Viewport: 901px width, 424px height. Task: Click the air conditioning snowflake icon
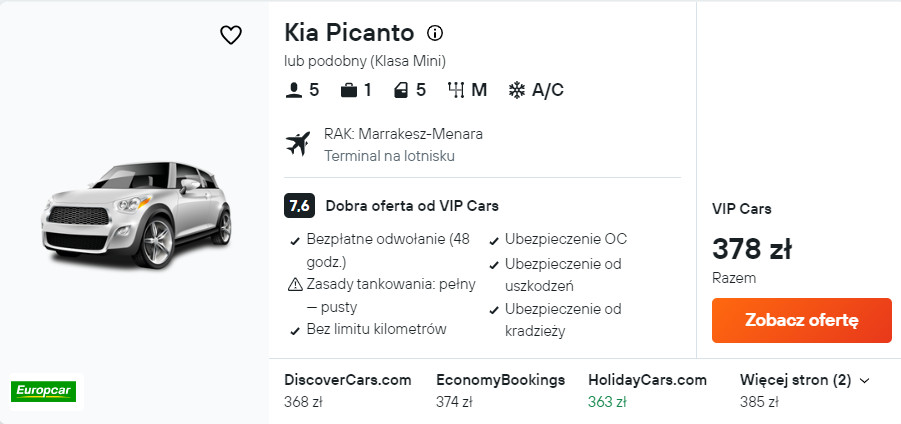pos(517,90)
